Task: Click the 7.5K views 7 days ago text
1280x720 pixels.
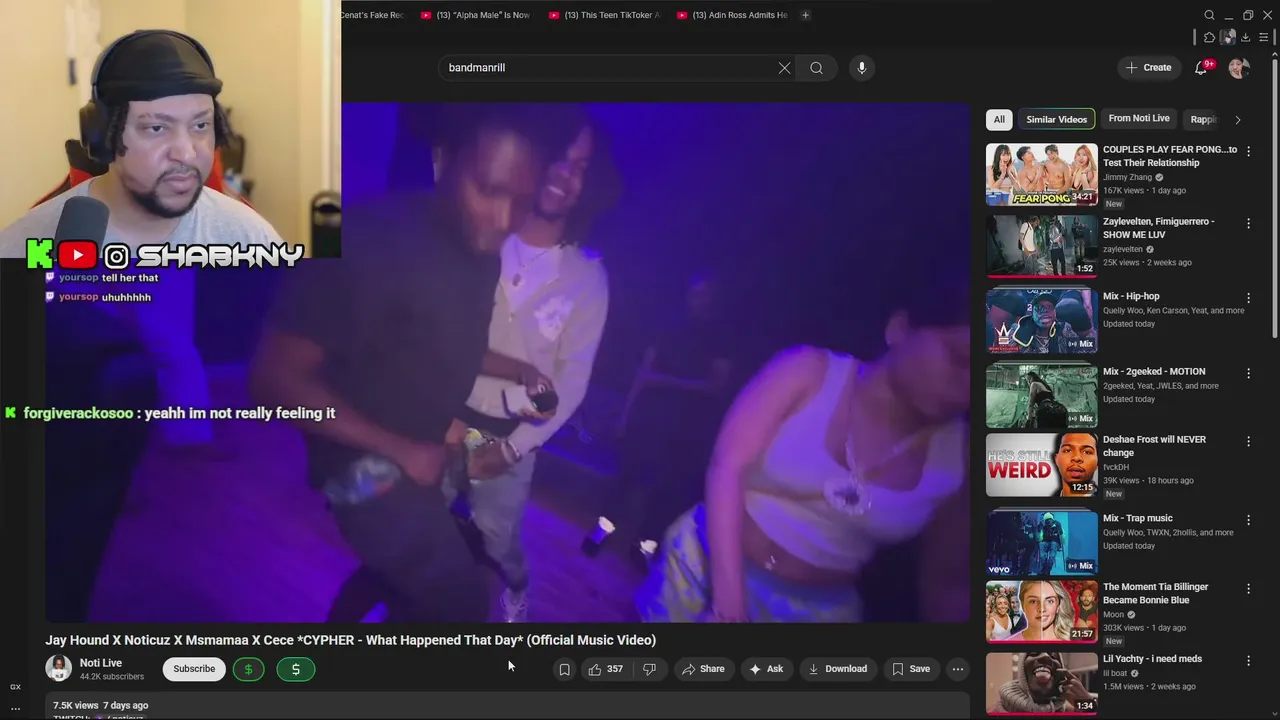Action: click(x=100, y=706)
